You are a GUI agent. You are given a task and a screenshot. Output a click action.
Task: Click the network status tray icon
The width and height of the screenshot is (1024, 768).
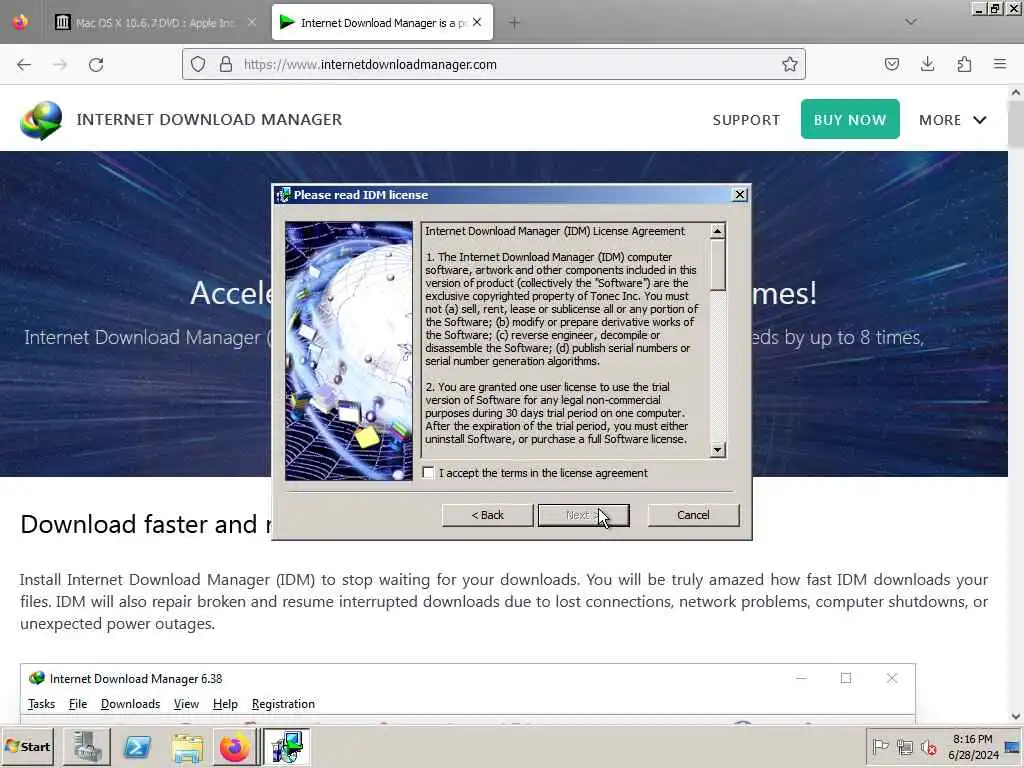tap(904, 746)
